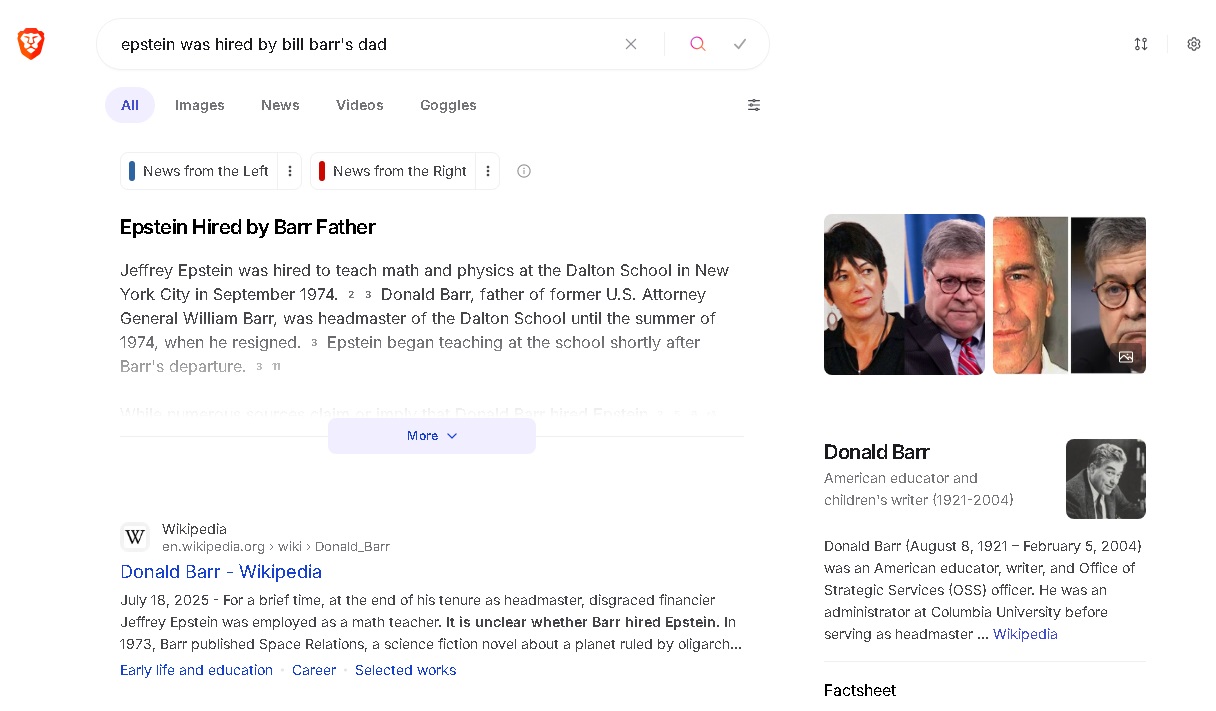1216x711 pixels.
Task: Switch to the Images tab
Action: 200,105
